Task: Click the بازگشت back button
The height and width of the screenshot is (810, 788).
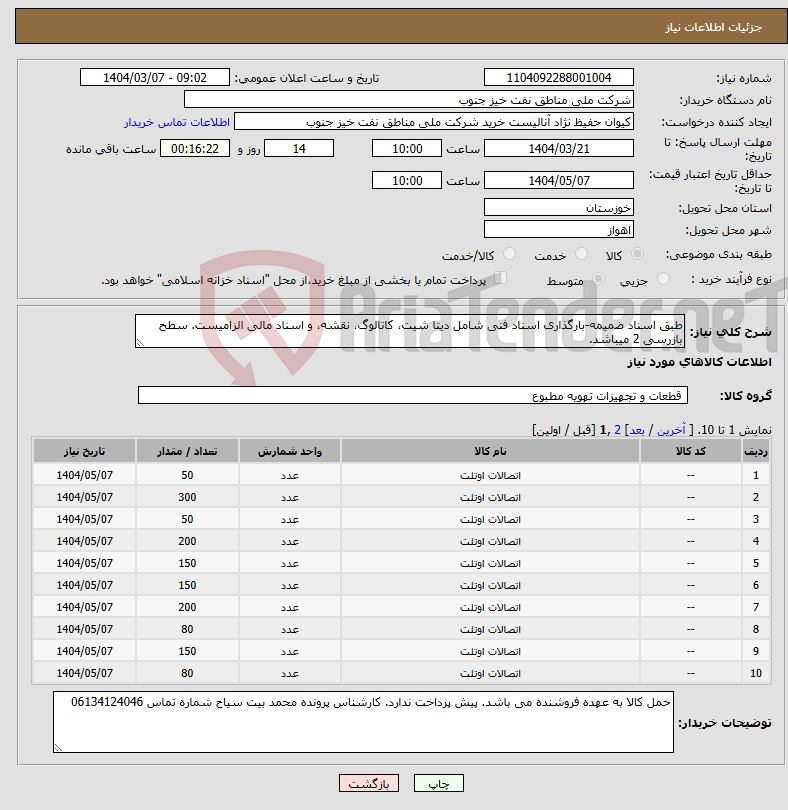Action: 369,783
